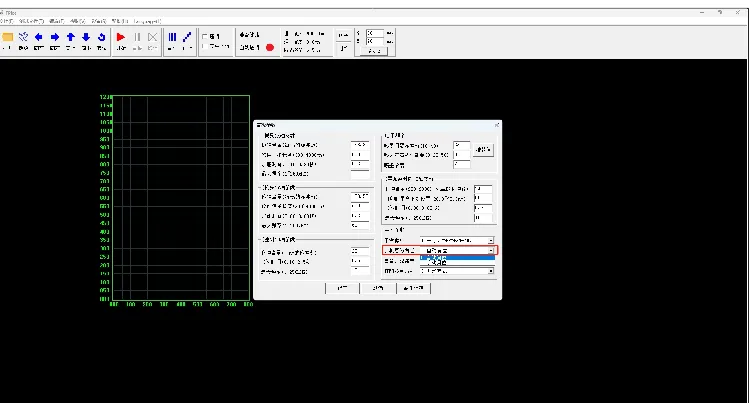Image resolution: width=749 pixels, height=403 pixels.
Task: Open the Language menu in menu bar
Action: coord(147,21)
